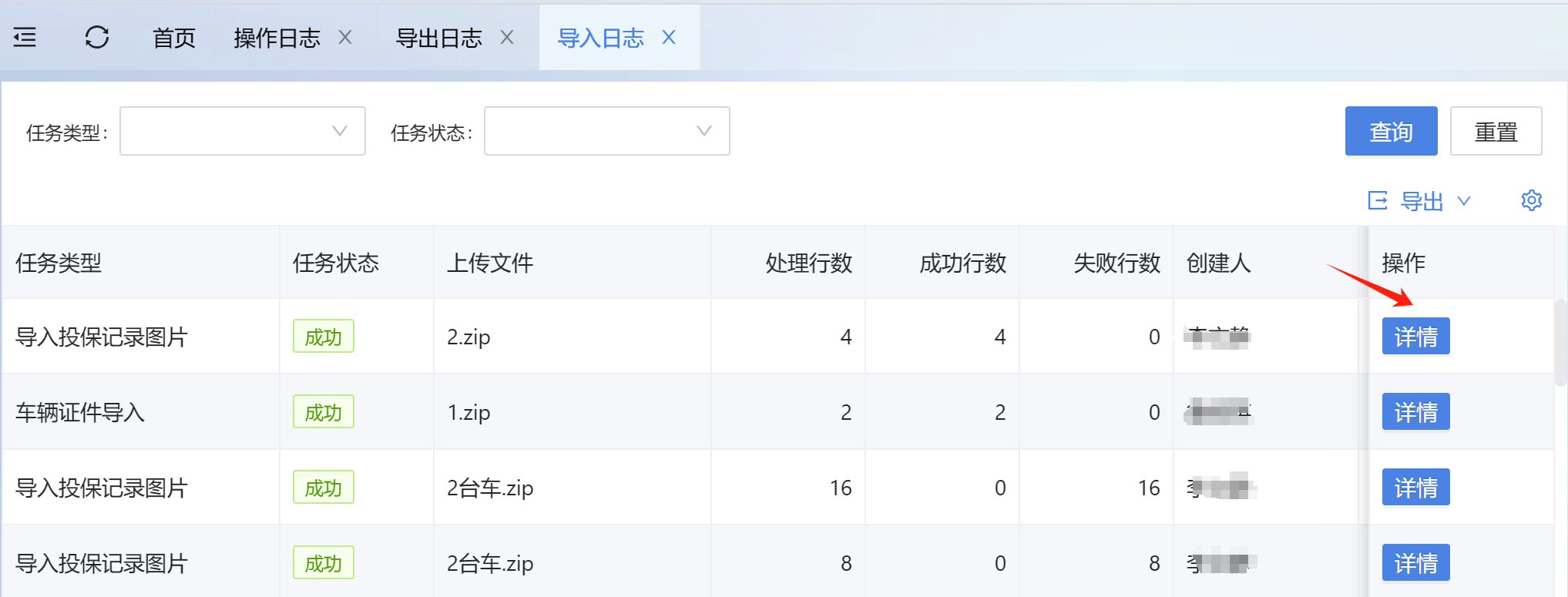Expand the 导出 dropdown arrow
The width and height of the screenshot is (1568, 597).
(x=1464, y=201)
